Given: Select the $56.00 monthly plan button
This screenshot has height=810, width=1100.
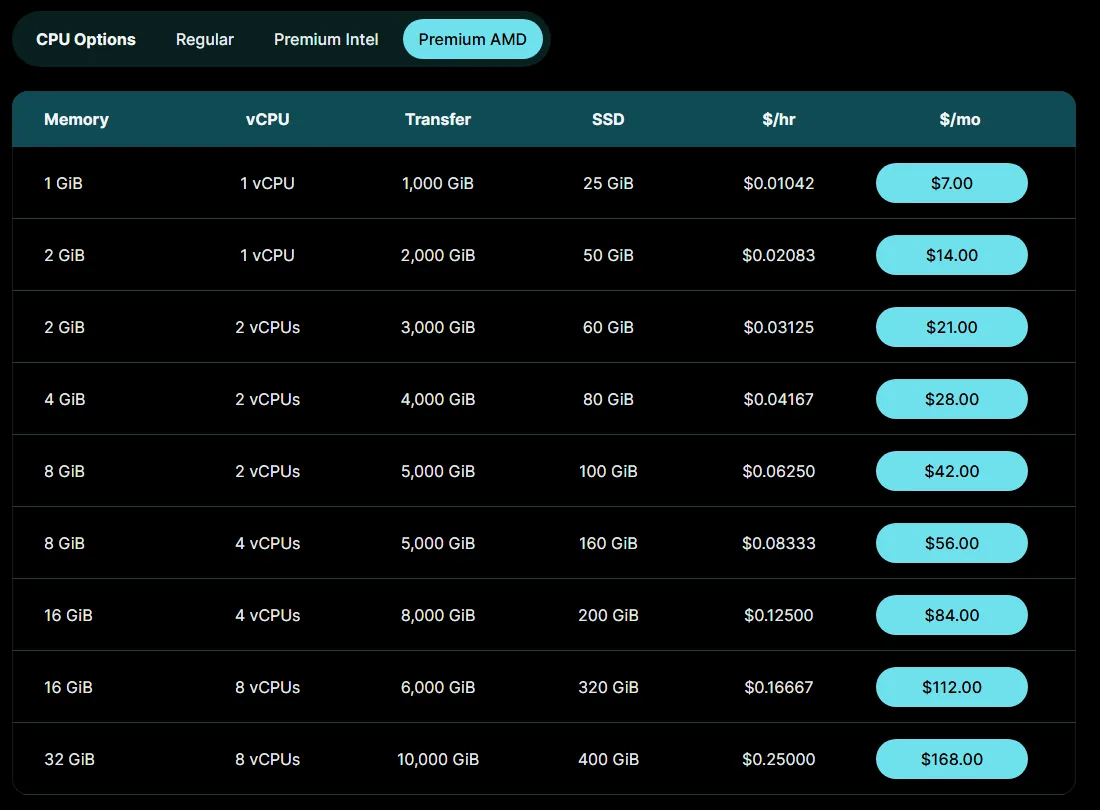Looking at the screenshot, I should point(951,543).
